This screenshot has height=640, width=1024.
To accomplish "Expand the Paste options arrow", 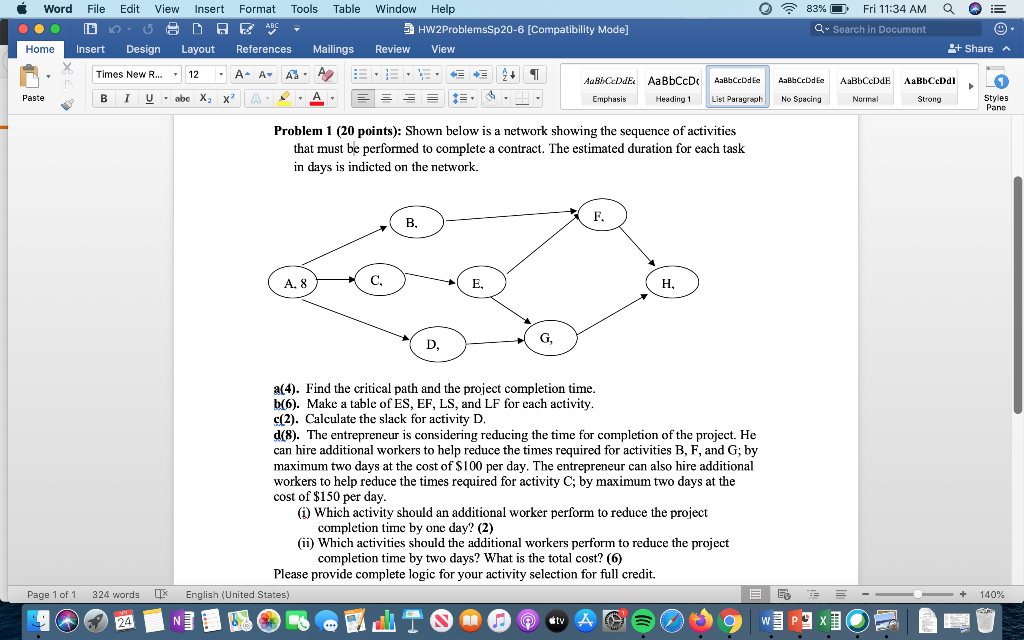I will (48, 76).
